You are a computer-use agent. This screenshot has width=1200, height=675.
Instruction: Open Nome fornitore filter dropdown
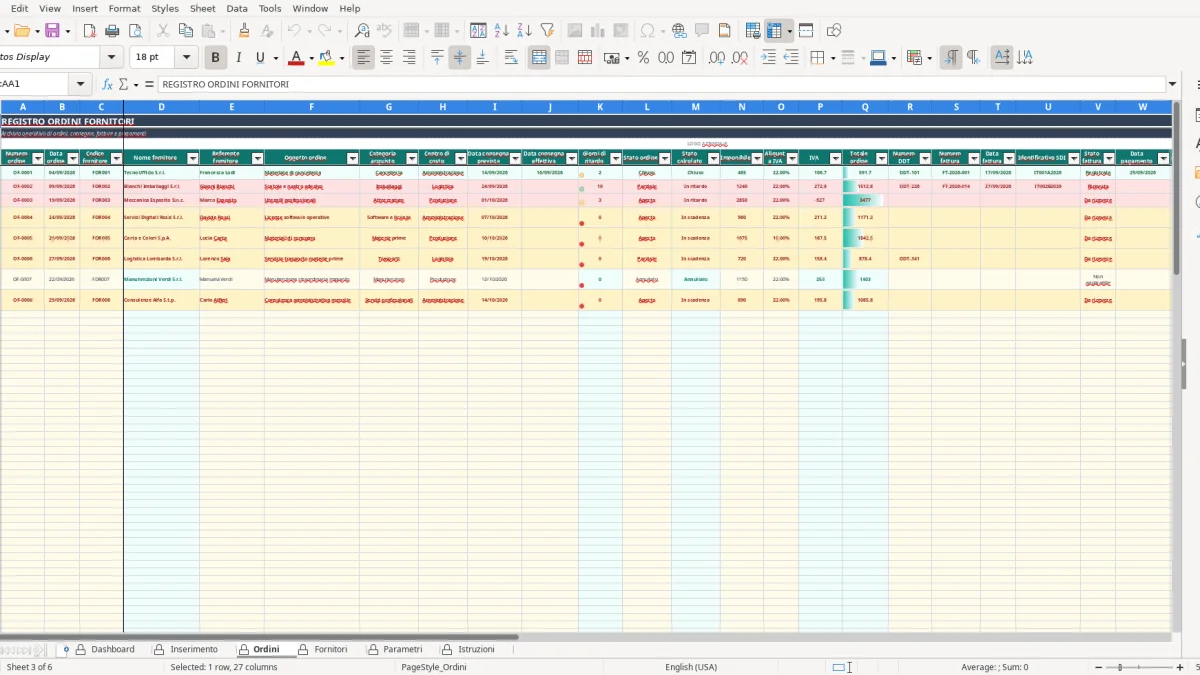tap(191, 158)
